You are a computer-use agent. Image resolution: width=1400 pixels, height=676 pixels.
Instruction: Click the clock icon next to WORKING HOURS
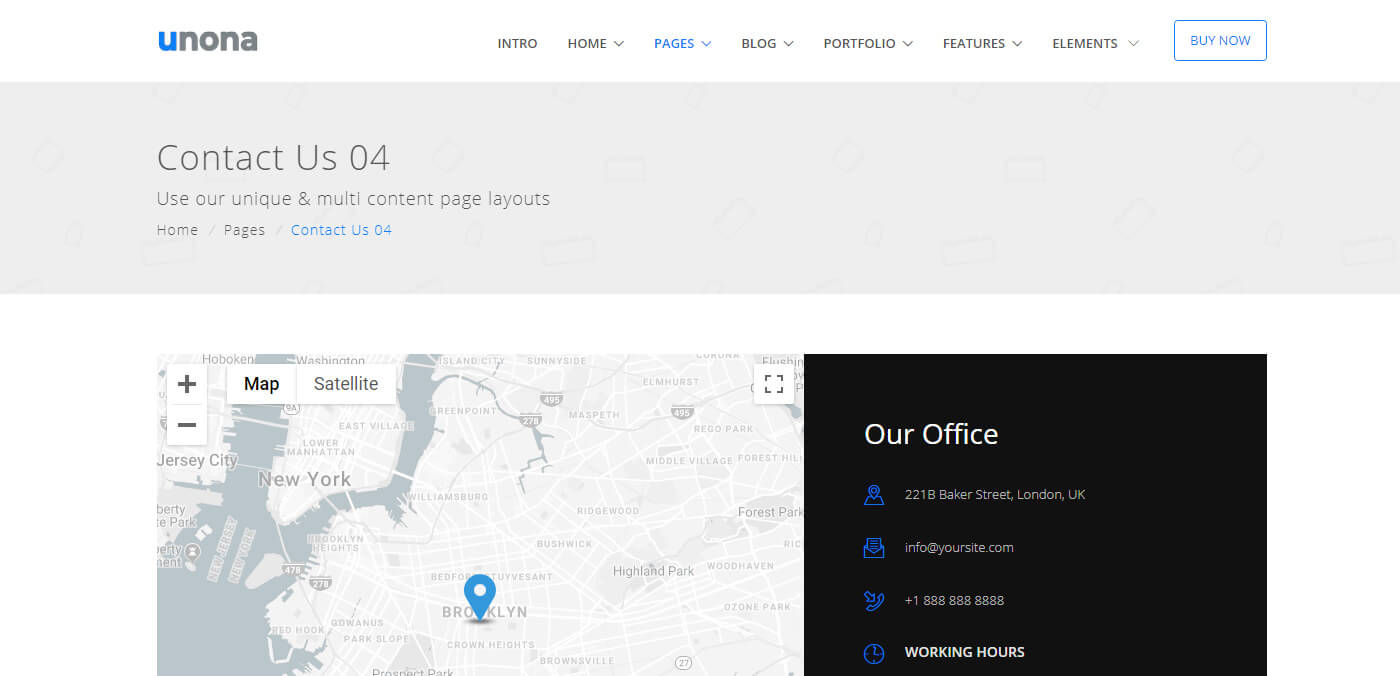click(874, 652)
